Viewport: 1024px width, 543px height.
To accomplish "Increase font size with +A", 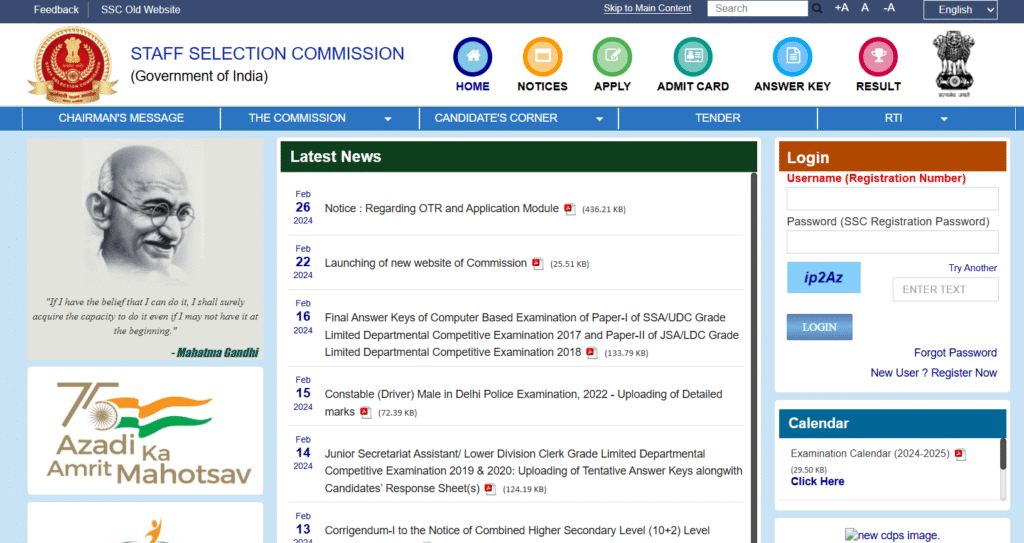I will pyautogui.click(x=842, y=8).
